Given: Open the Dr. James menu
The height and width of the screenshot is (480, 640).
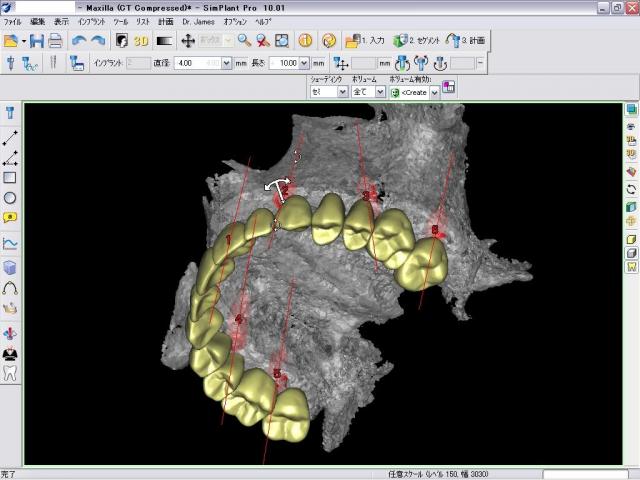Looking at the screenshot, I should point(199,21).
